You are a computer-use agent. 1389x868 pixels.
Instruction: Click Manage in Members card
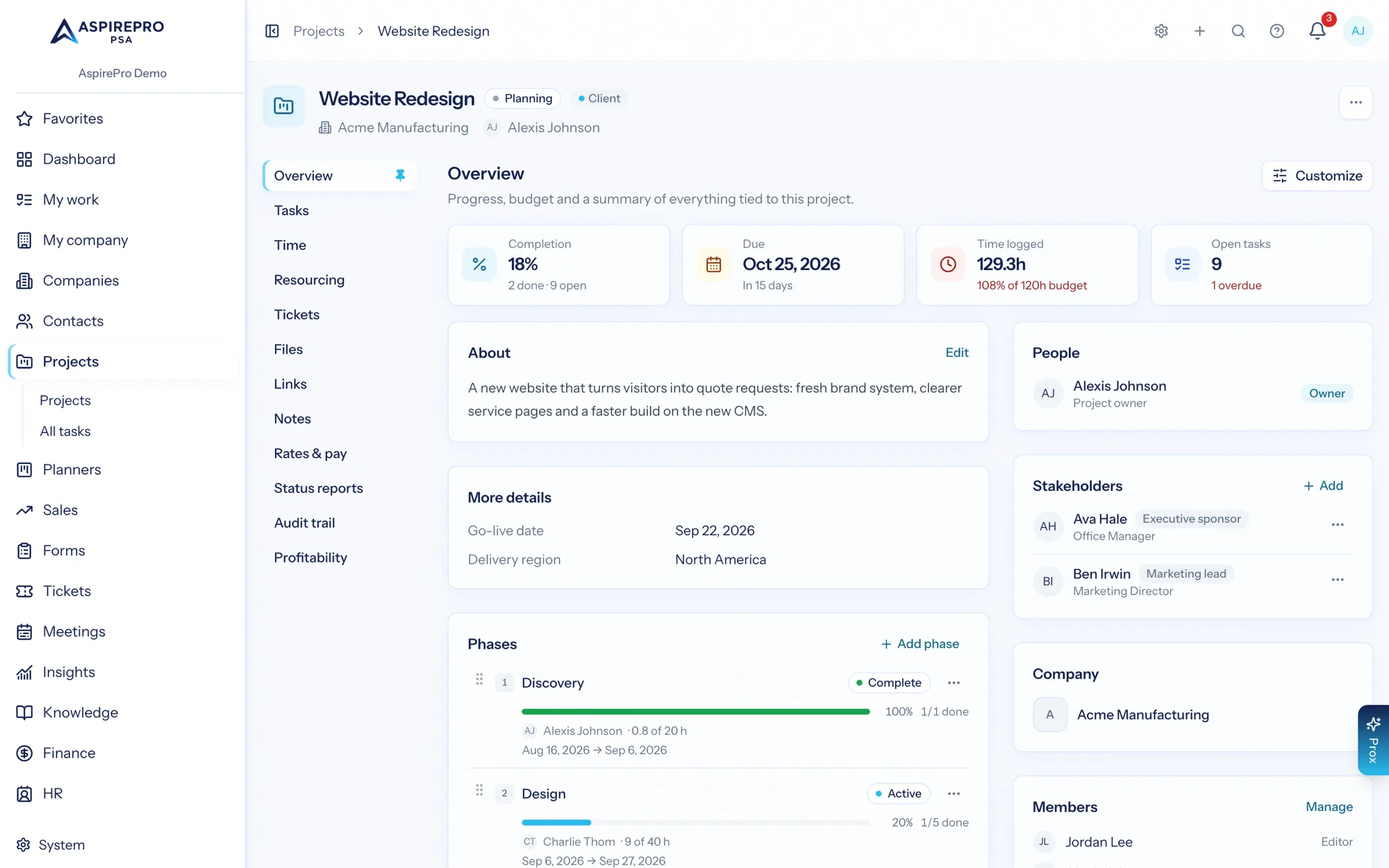click(1329, 807)
